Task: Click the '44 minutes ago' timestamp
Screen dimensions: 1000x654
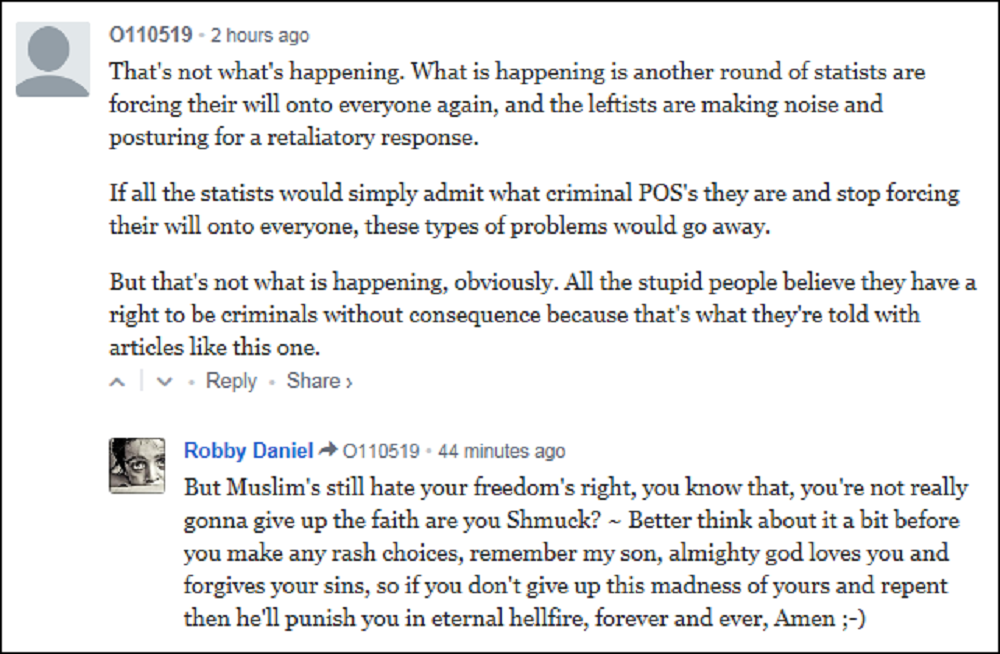Action: [501, 451]
